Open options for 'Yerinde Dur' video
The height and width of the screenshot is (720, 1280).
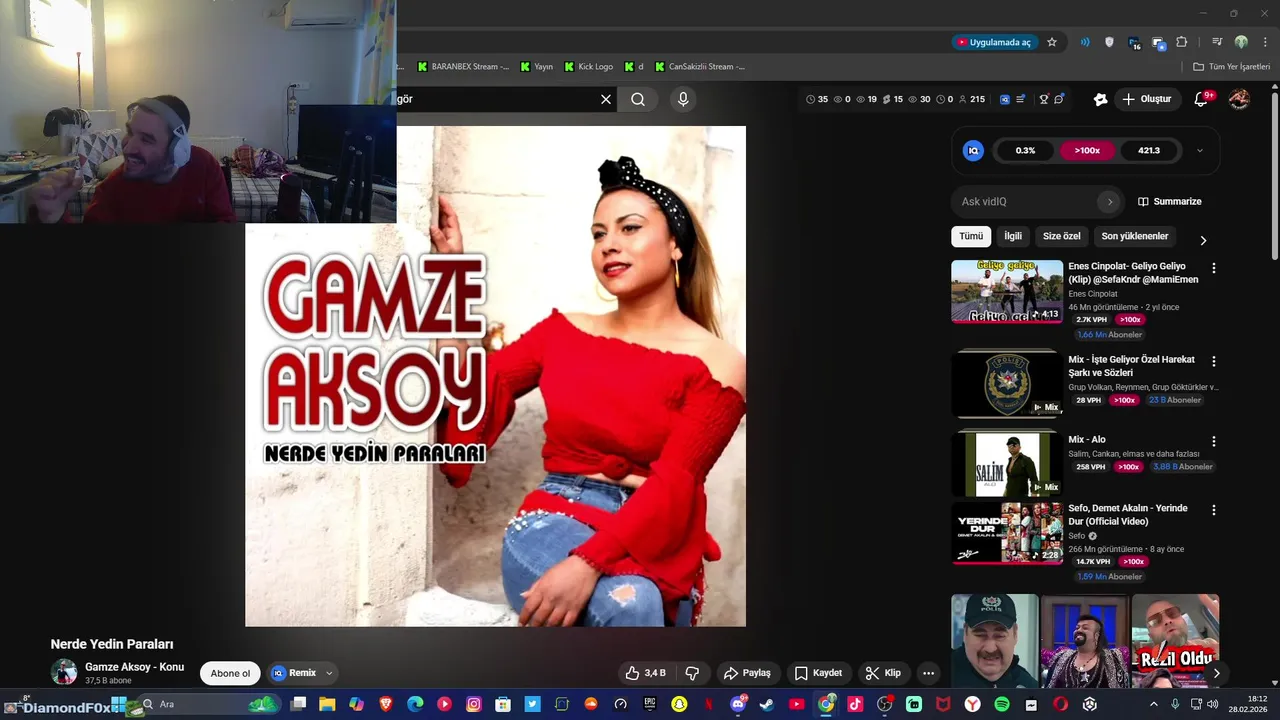[1214, 510]
